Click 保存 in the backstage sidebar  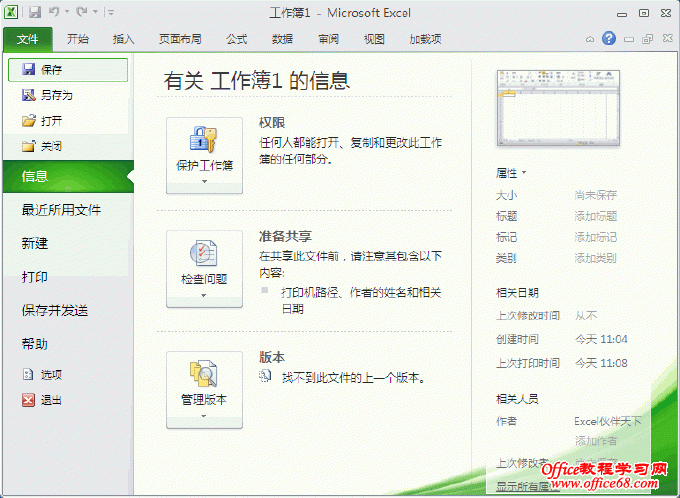[x=68, y=70]
